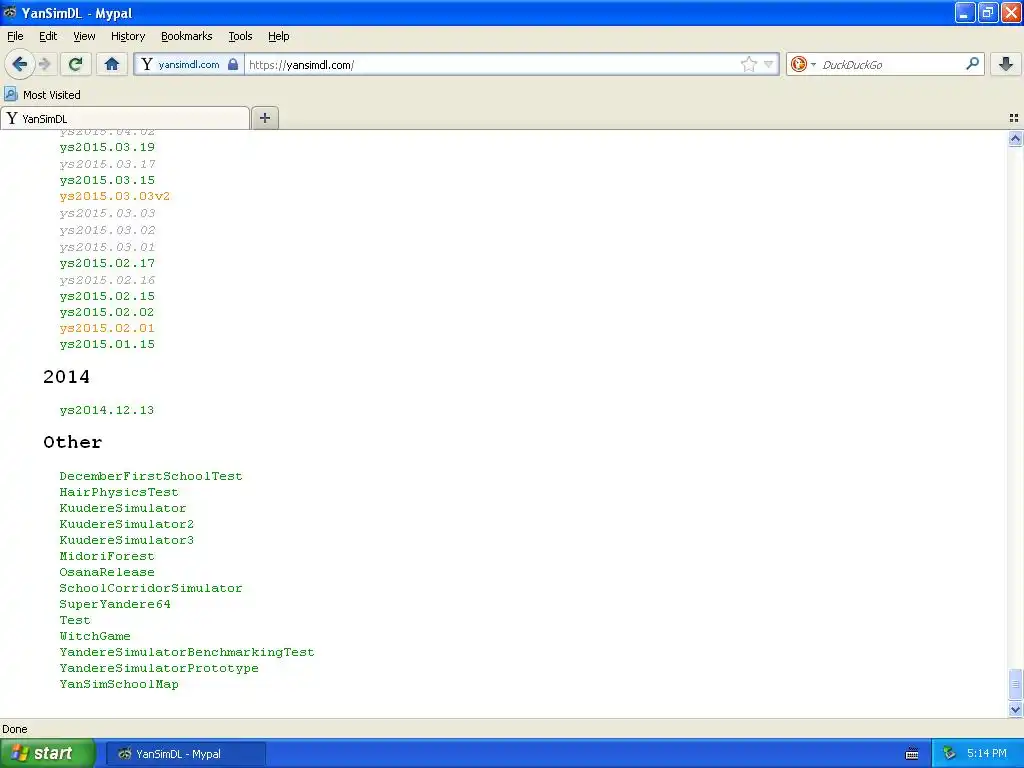Select YanSimDL - Mypal taskbar button
Viewport: 1024px width, 768px height.
185,754
